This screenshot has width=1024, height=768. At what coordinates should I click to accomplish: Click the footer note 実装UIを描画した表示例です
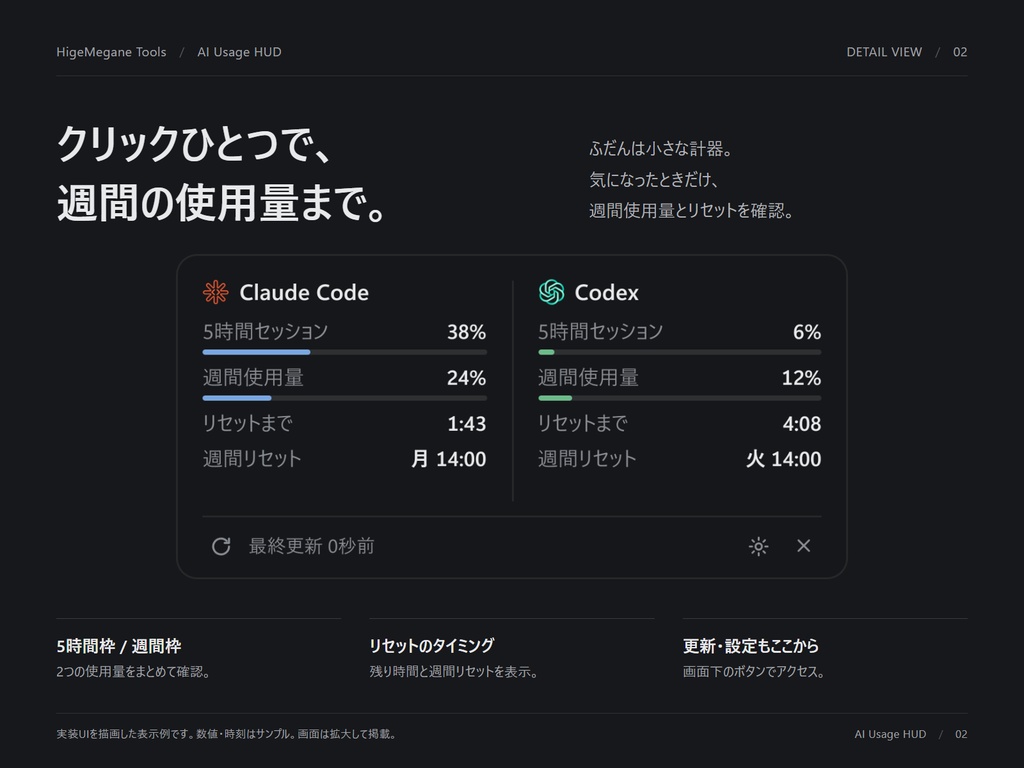click(226, 734)
